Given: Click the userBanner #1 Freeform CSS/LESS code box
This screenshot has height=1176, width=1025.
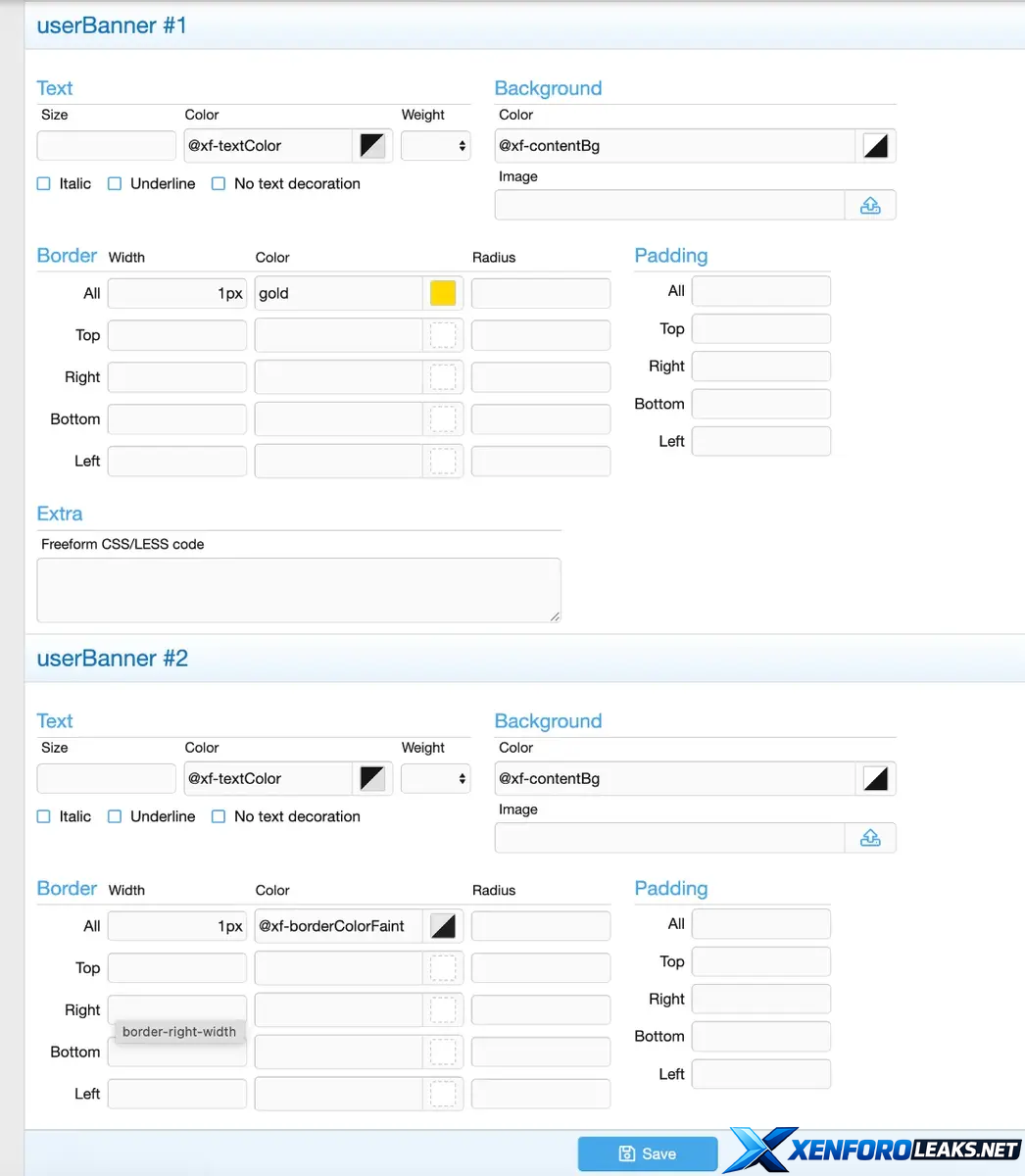Looking at the screenshot, I should coord(298,590).
